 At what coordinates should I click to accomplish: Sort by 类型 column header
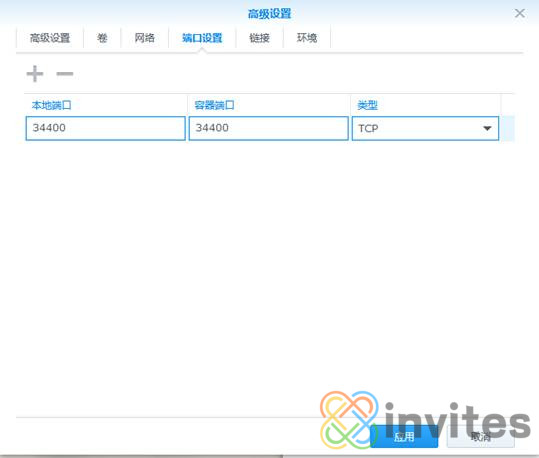(367, 105)
